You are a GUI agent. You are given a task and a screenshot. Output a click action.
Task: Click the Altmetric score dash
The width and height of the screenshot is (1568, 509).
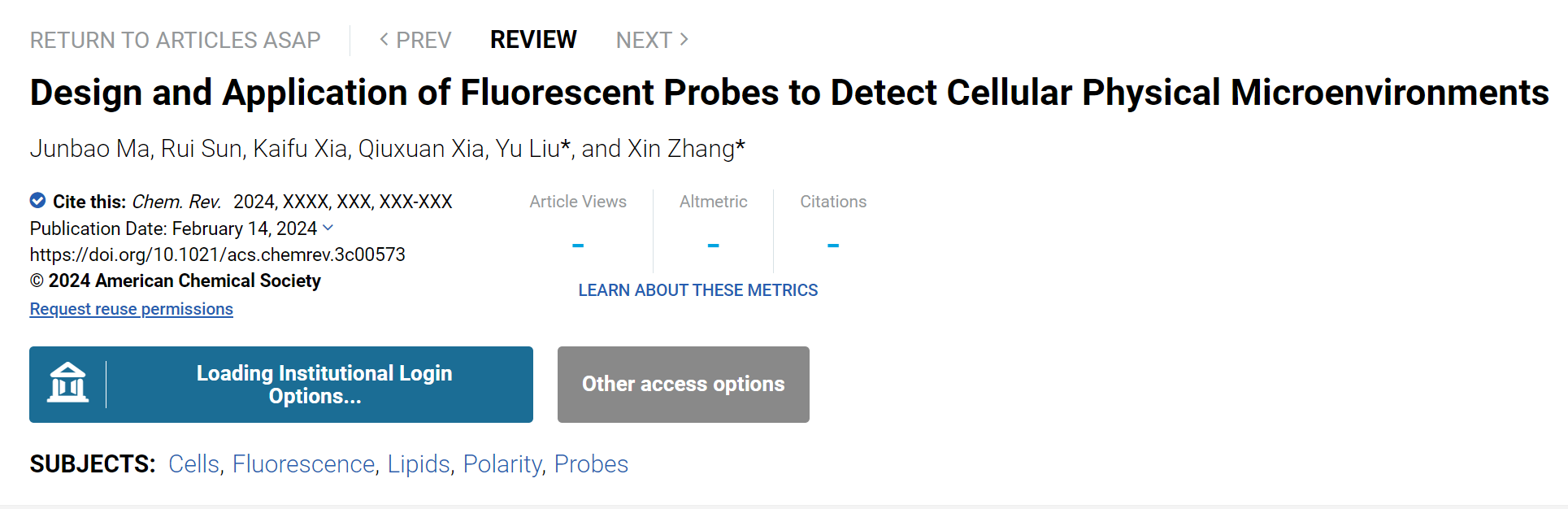(x=713, y=245)
